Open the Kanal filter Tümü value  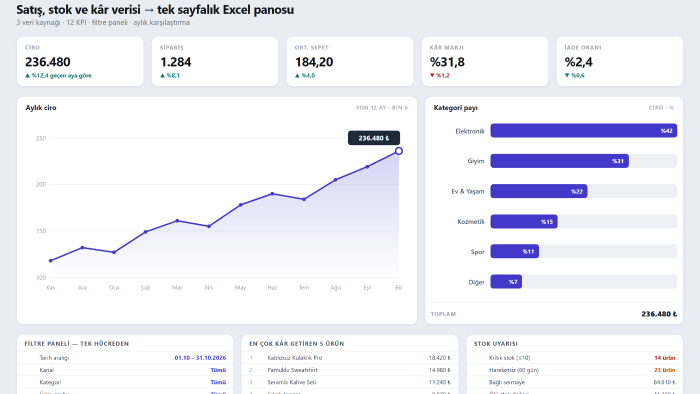point(218,370)
